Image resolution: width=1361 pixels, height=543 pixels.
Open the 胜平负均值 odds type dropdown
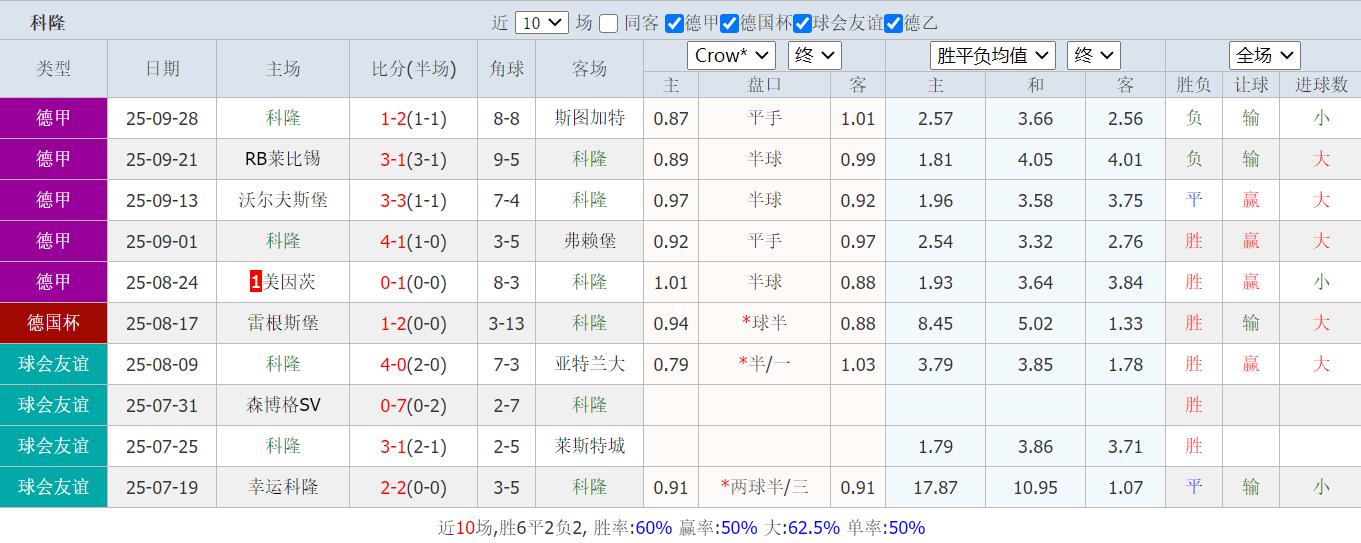tap(992, 55)
